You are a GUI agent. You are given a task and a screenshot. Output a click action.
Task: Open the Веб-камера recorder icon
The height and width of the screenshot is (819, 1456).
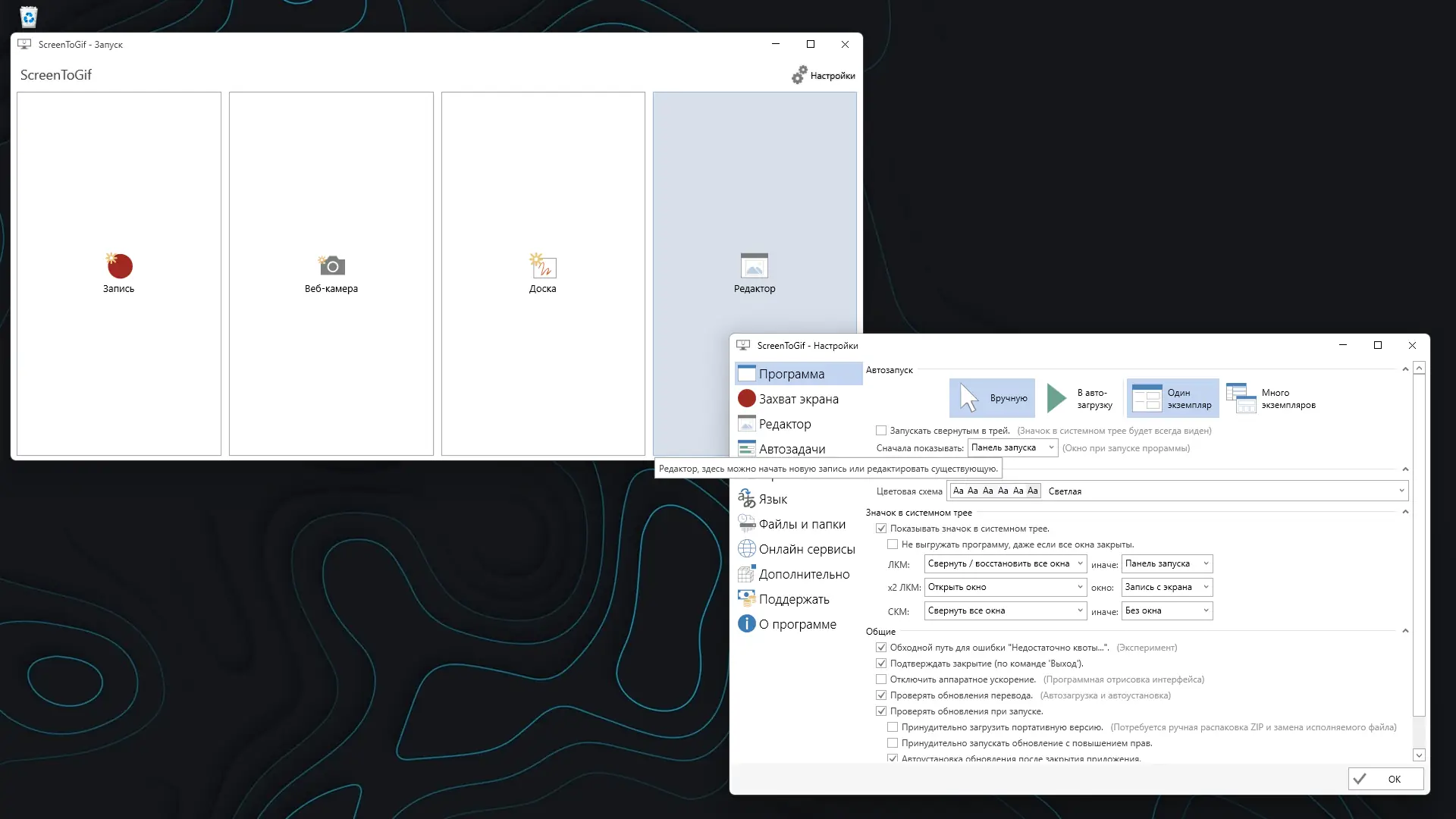(x=331, y=265)
